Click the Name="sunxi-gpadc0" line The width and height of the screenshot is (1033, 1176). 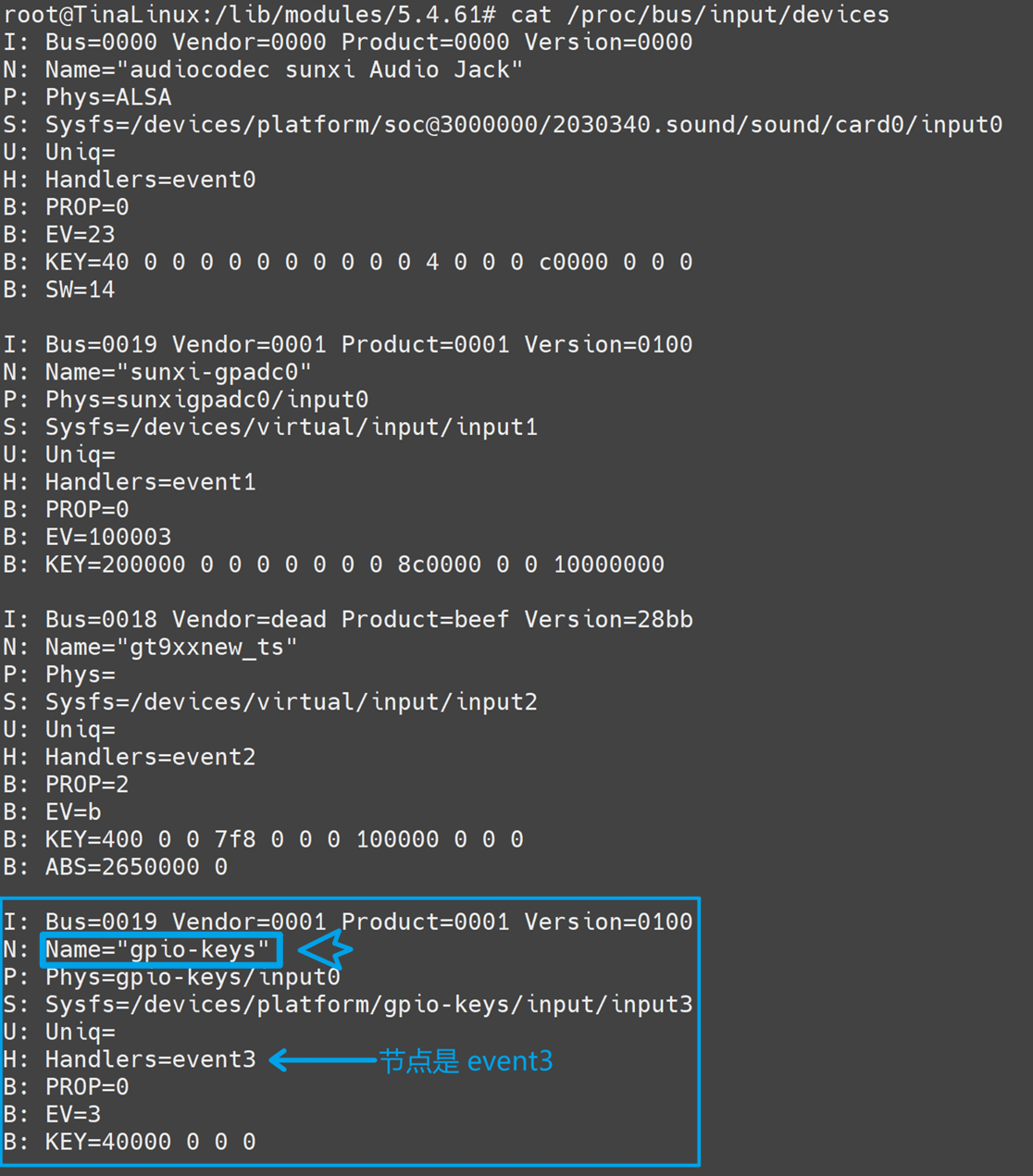[x=157, y=372]
